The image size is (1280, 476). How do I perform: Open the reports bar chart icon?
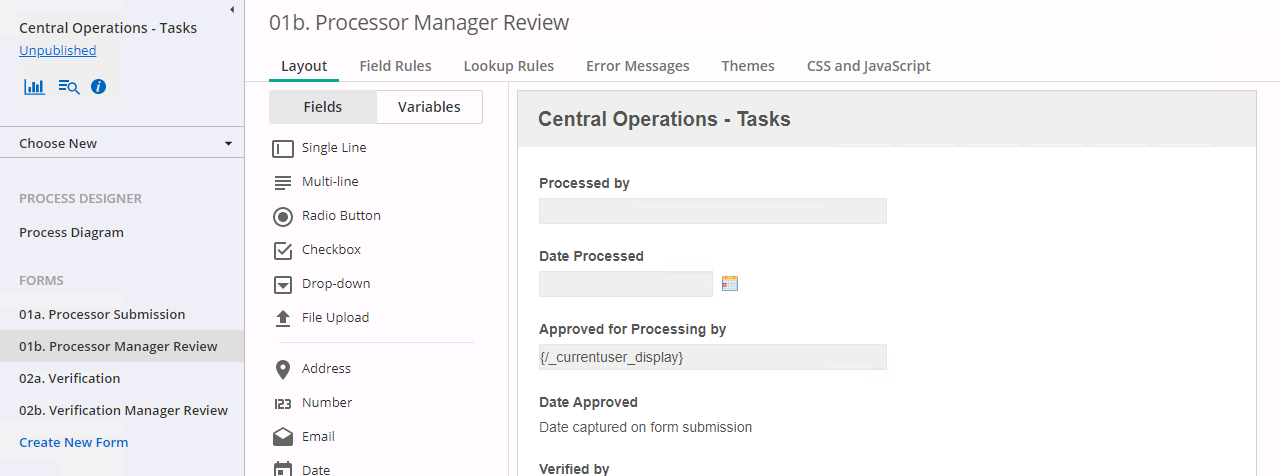[34, 87]
